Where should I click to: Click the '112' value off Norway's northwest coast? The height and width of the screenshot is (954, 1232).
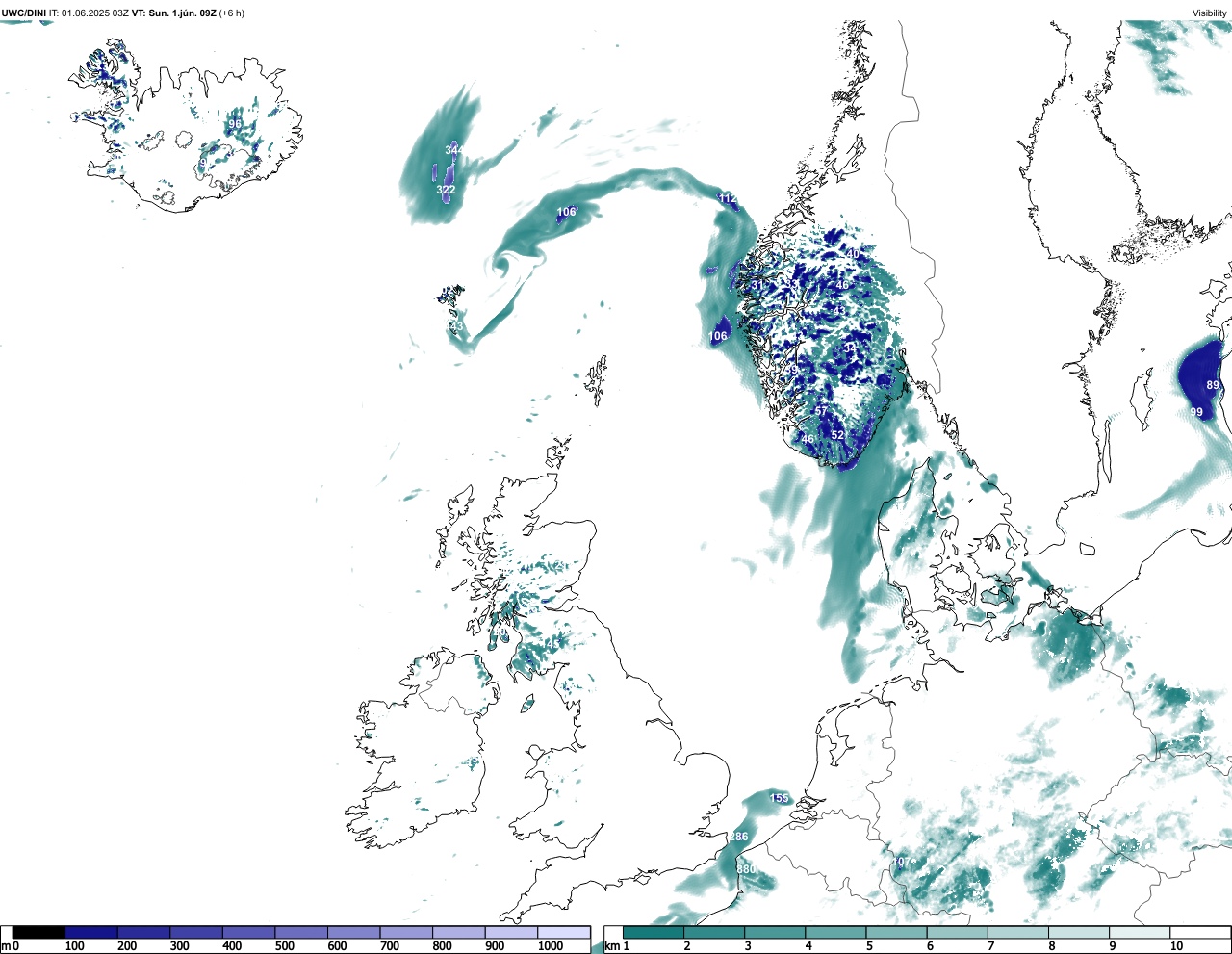[728, 198]
